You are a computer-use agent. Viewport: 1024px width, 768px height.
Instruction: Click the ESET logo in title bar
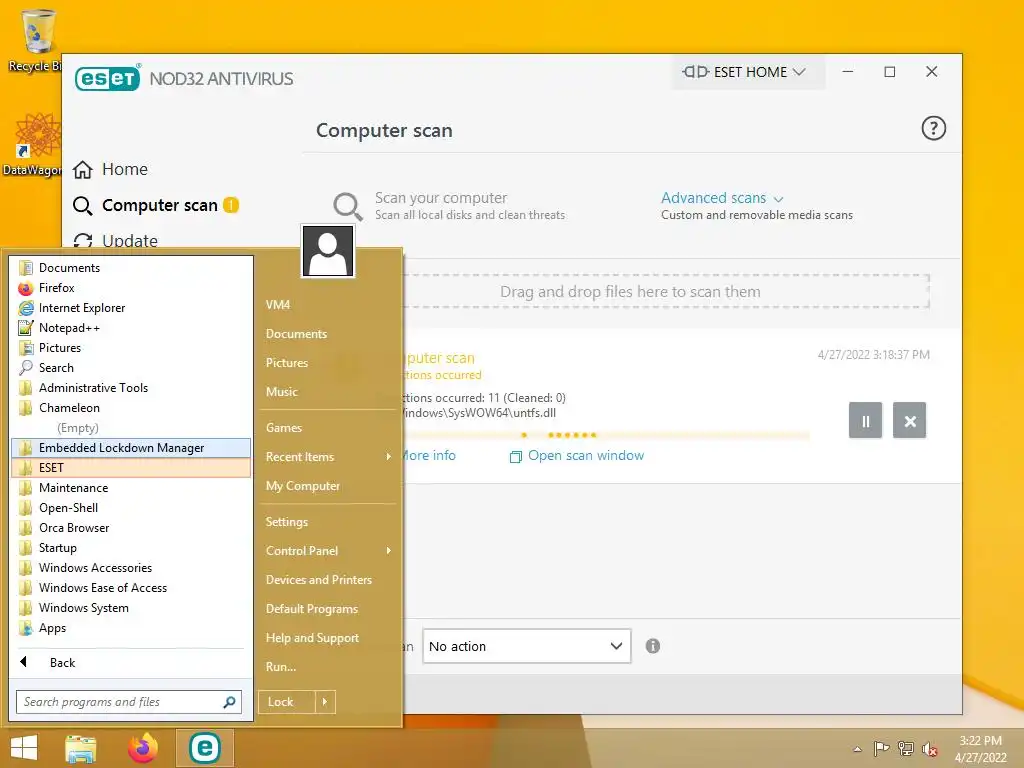(107, 78)
